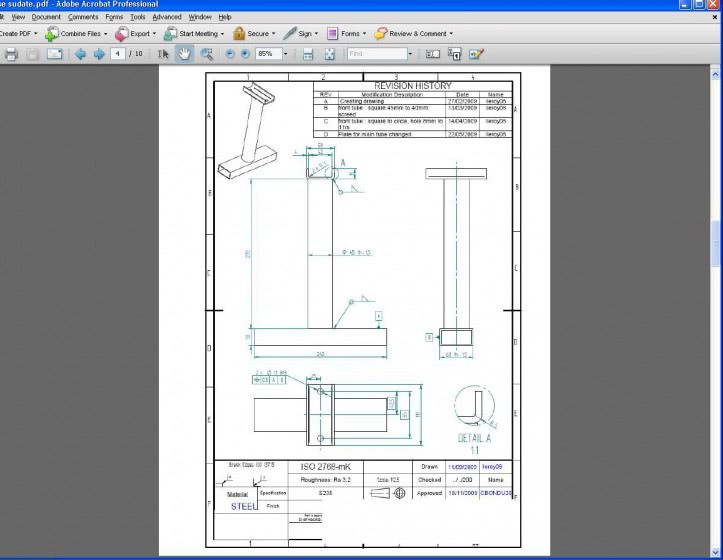This screenshot has width=723, height=560.
Task: Click the Print icon in toolbar
Action: 12,54
